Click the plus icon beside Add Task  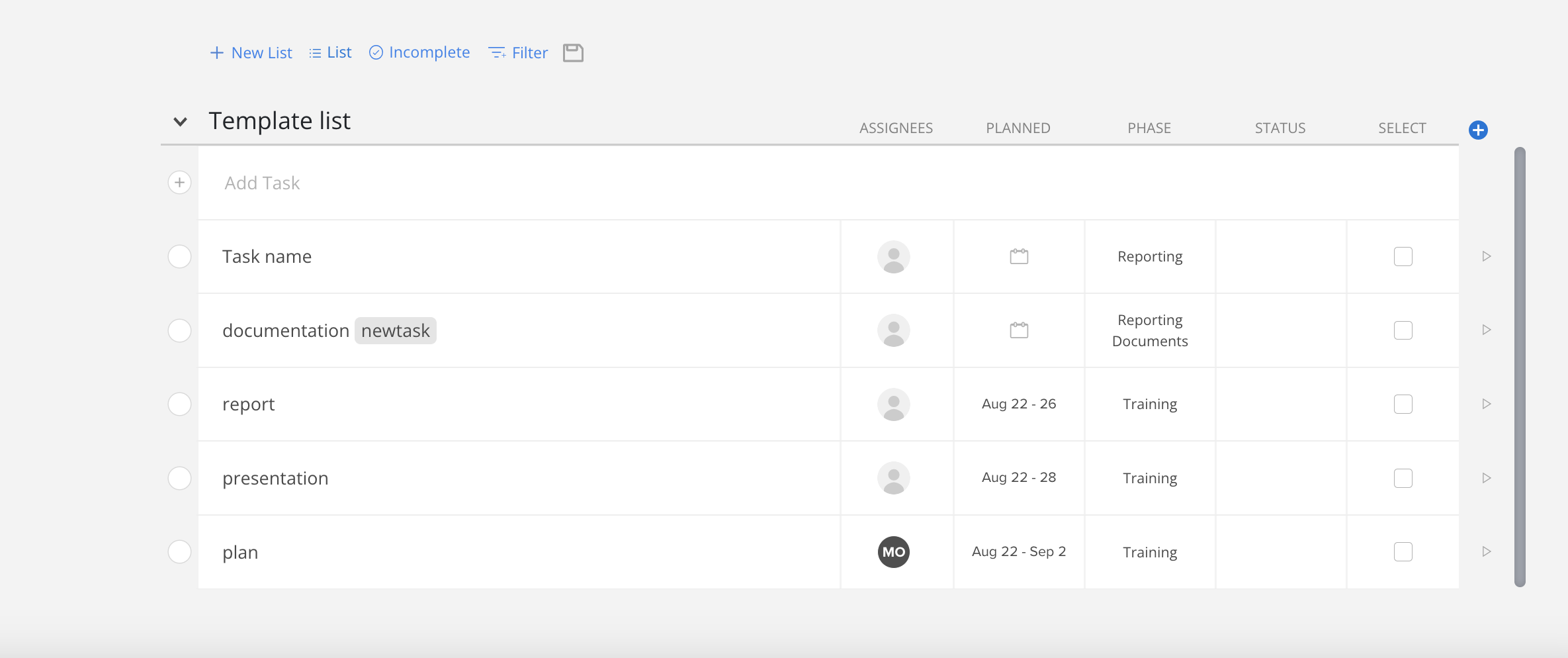point(179,182)
